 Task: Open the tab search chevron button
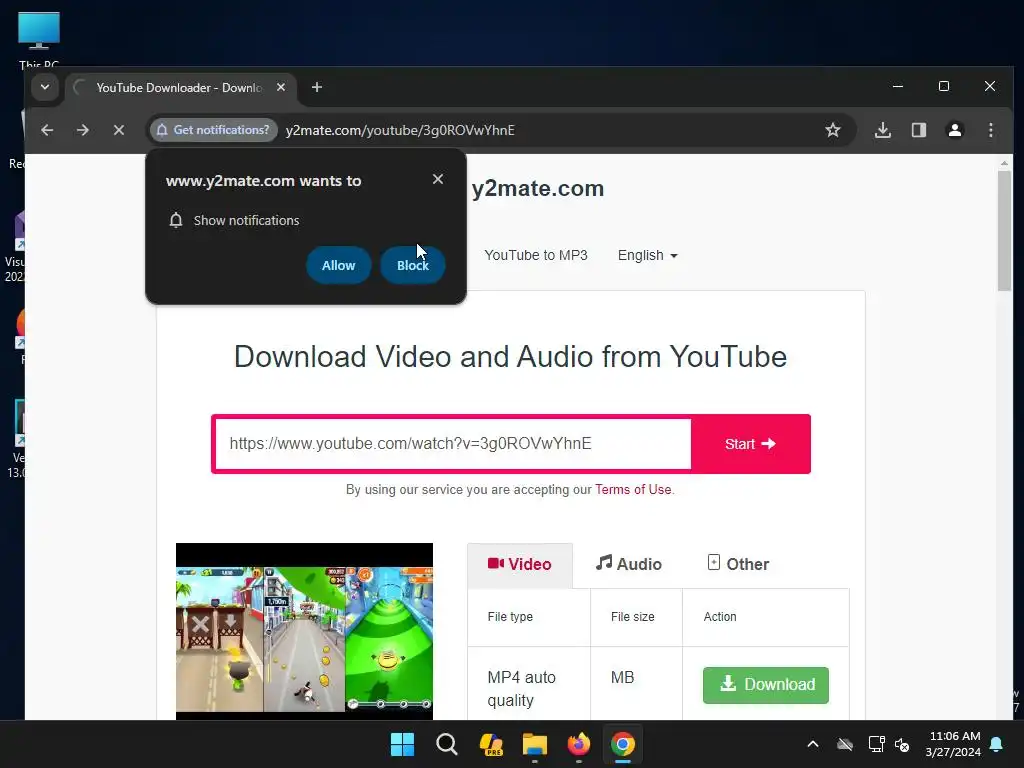tap(44, 87)
